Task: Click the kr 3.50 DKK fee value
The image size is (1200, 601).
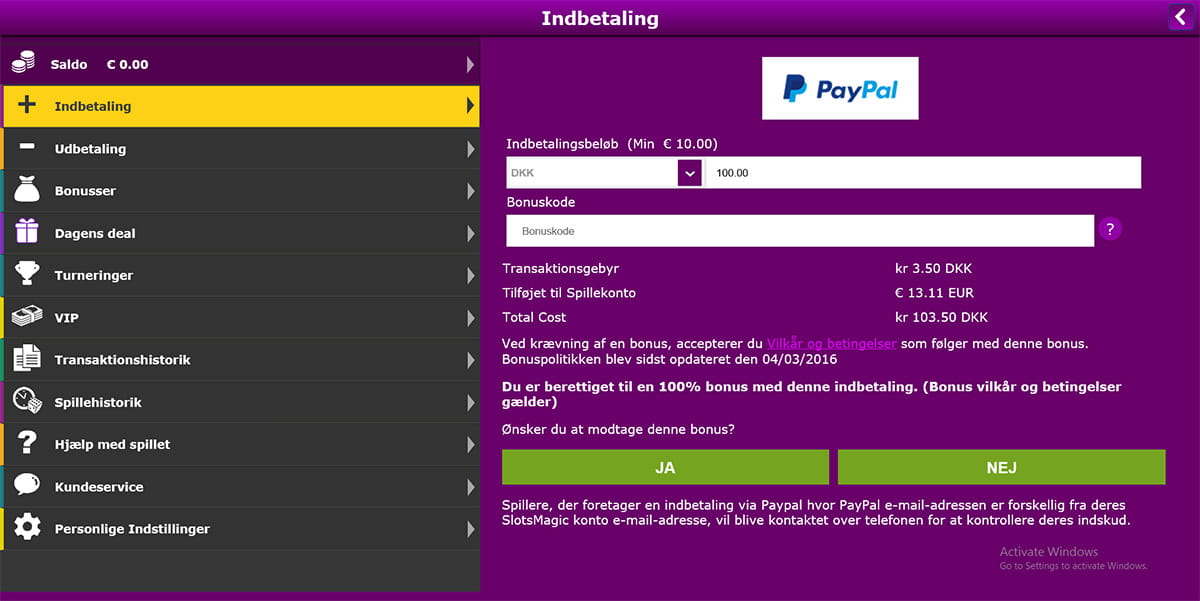Action: [933, 269]
